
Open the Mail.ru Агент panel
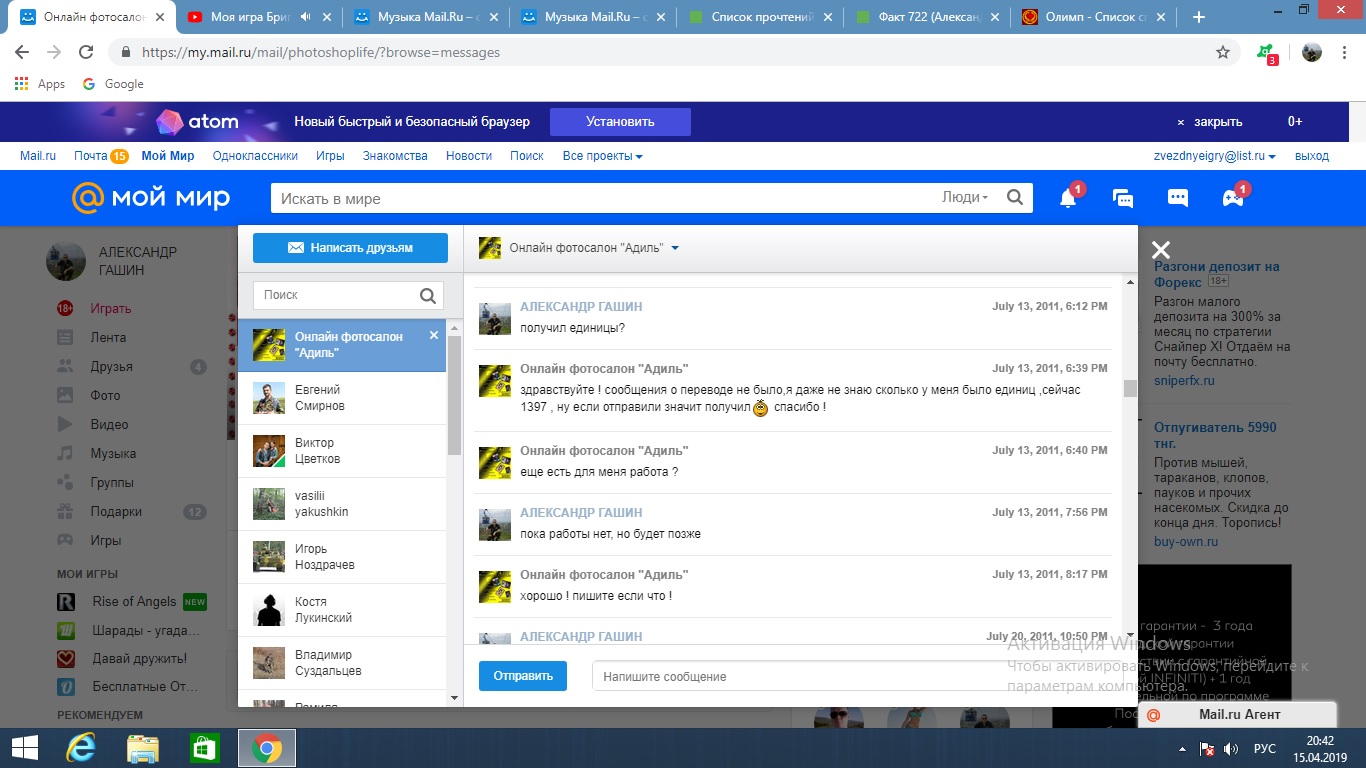pyautogui.click(x=1237, y=714)
